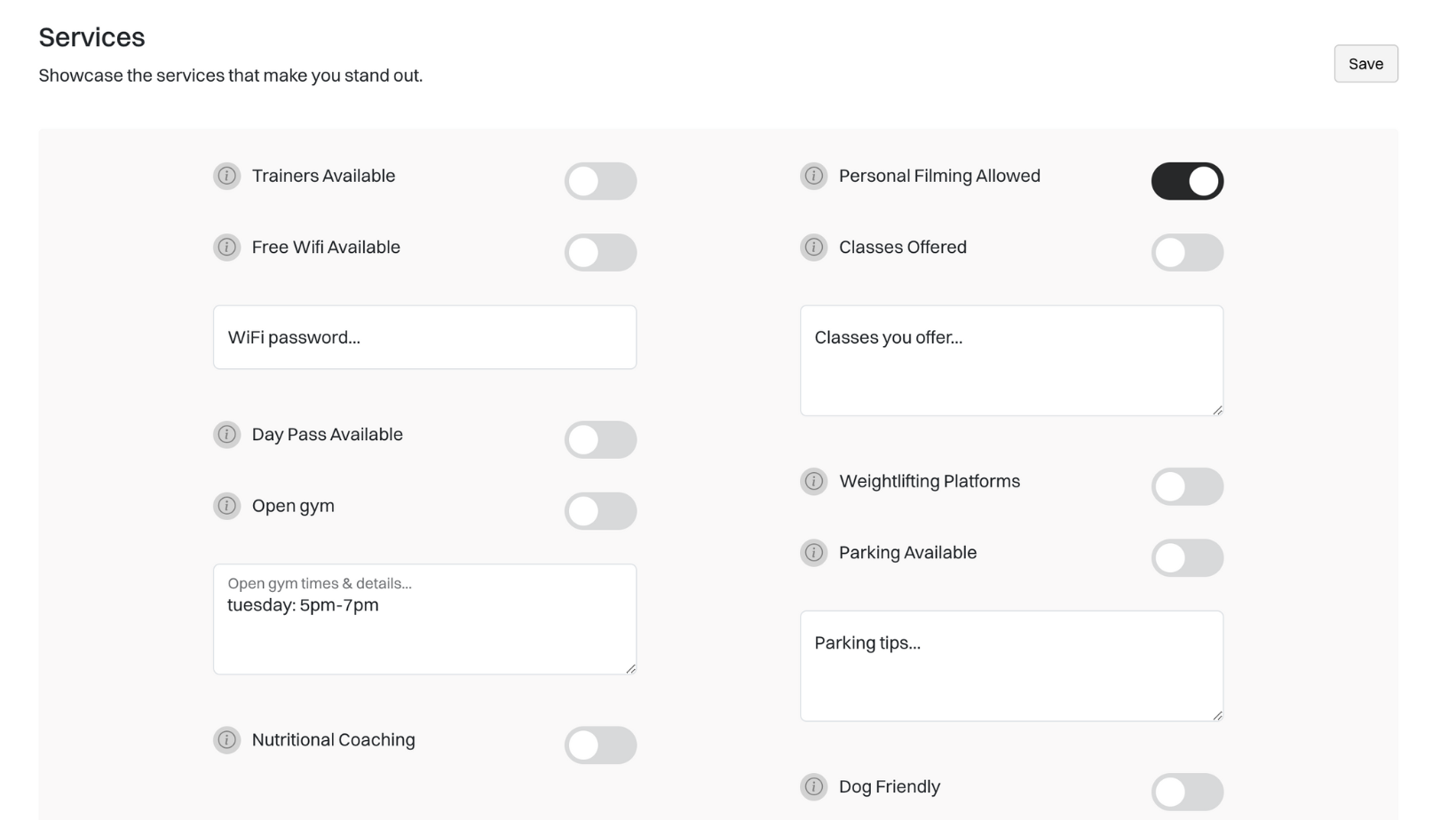Open info icon for Day Pass Available
The height and width of the screenshot is (820, 1456).
(227, 435)
